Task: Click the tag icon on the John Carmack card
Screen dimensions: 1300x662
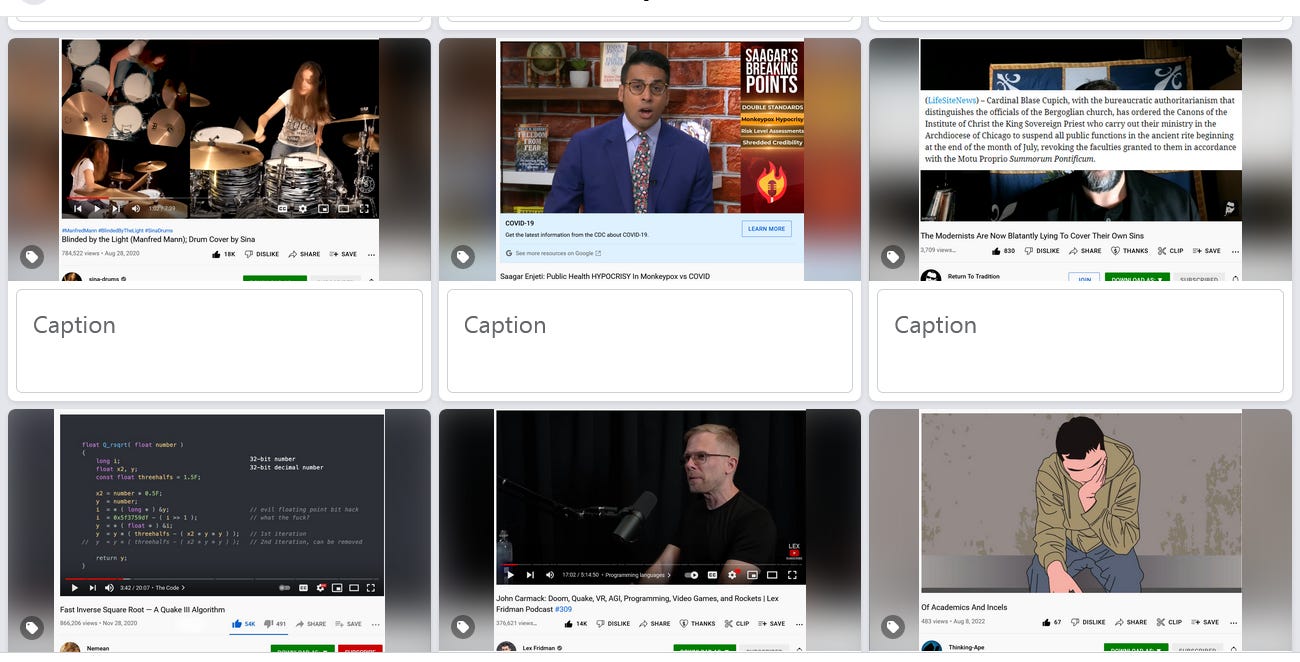Action: click(462, 628)
